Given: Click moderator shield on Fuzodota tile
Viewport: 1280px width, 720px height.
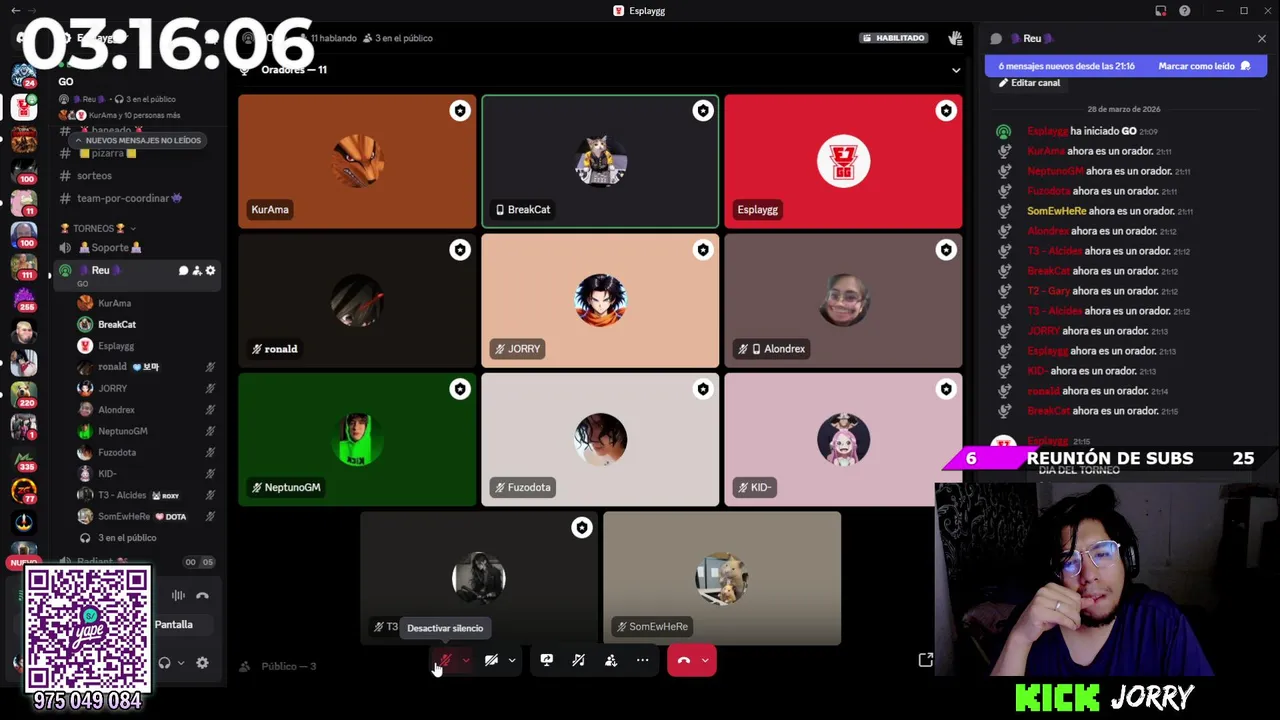Looking at the screenshot, I should coord(703,389).
